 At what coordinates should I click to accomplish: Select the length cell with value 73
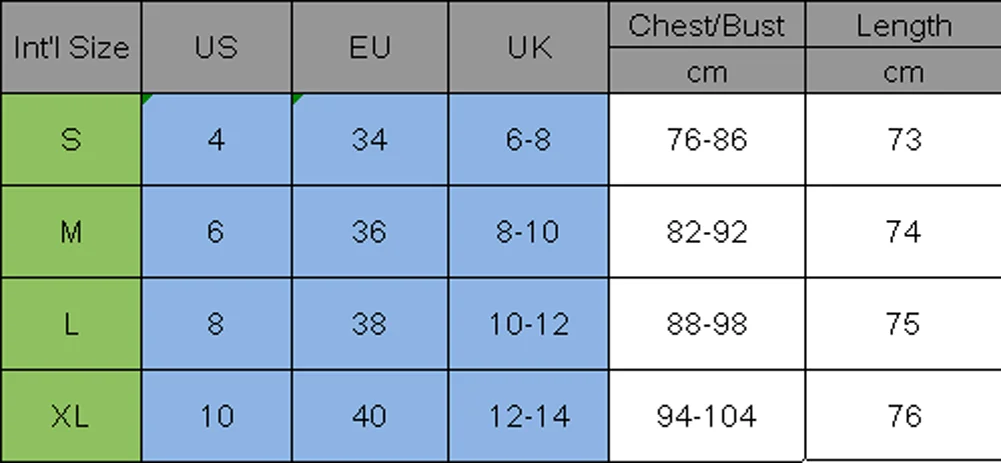903,139
